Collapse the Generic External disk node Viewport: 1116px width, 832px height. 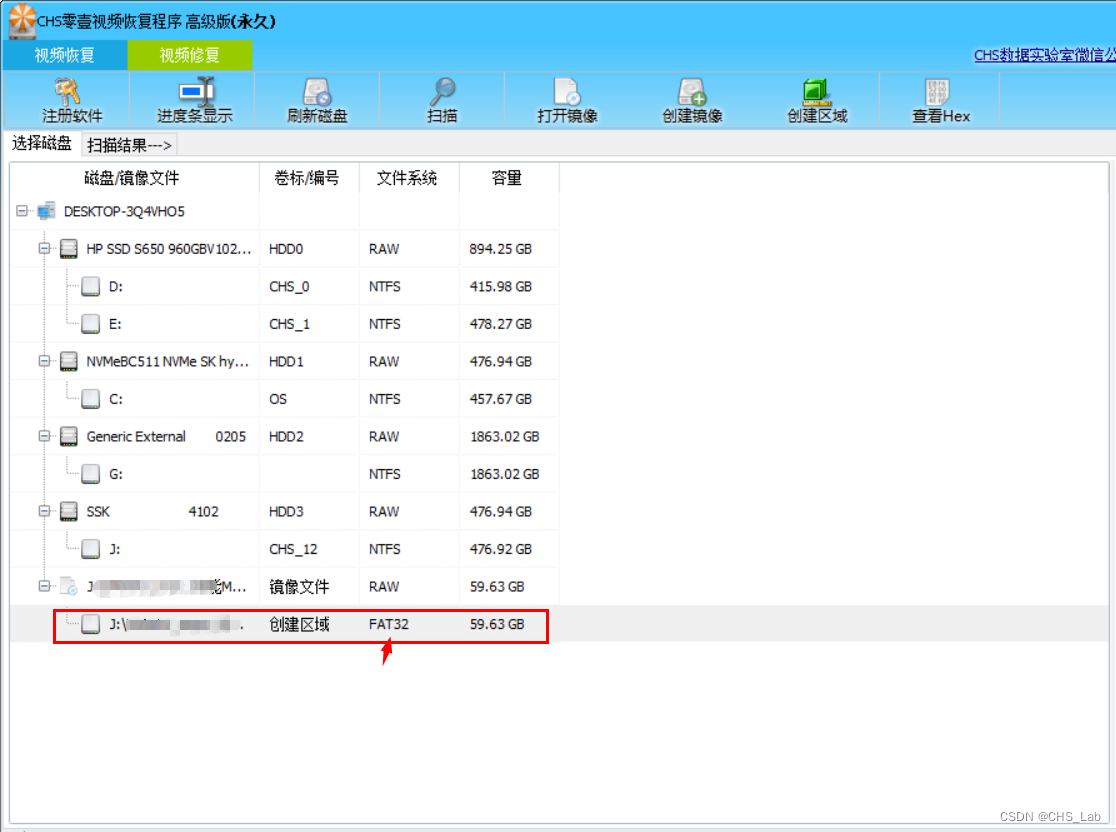(x=44, y=436)
